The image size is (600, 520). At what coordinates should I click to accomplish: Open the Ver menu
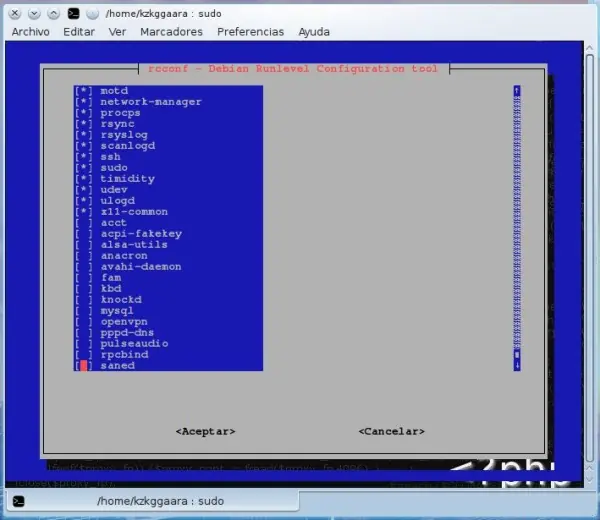[117, 32]
